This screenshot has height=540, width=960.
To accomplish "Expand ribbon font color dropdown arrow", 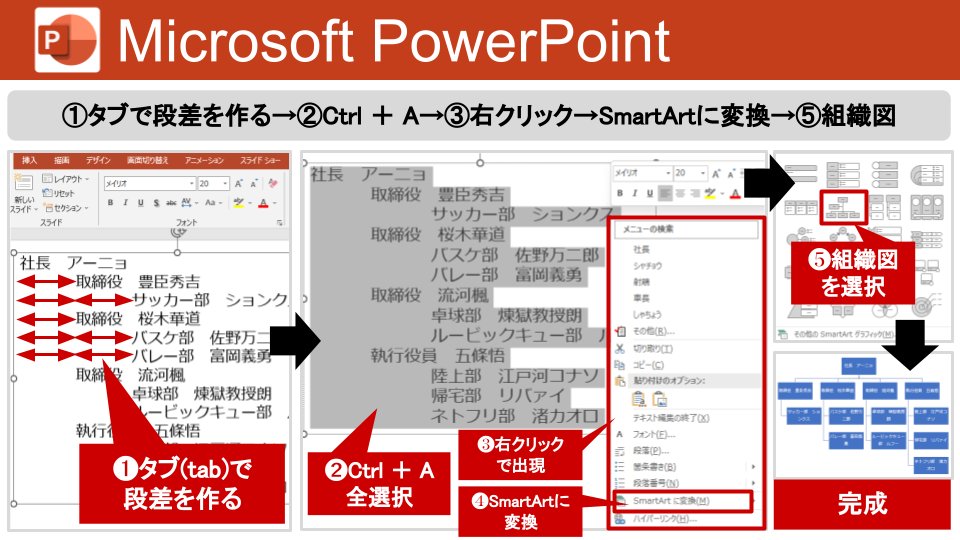I will coord(274,203).
